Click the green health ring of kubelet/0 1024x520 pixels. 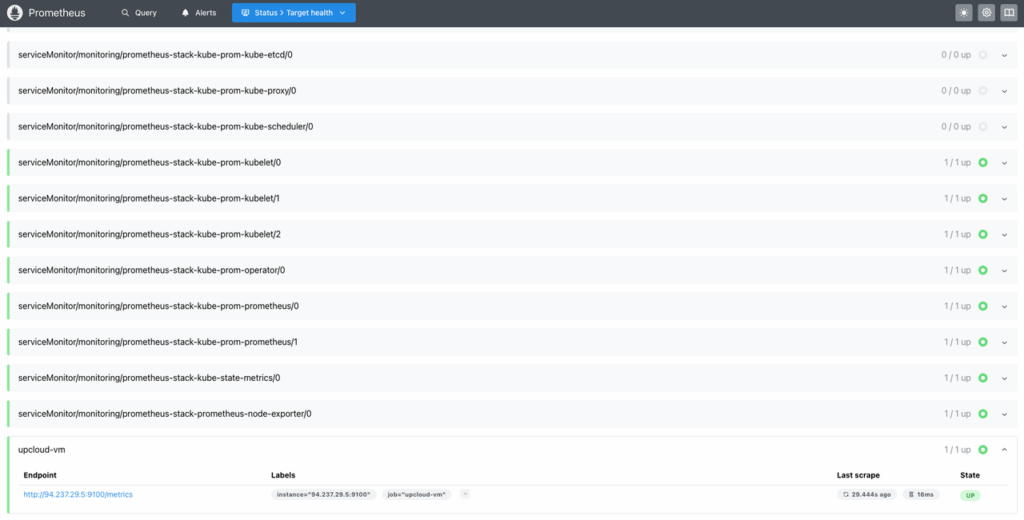983,163
